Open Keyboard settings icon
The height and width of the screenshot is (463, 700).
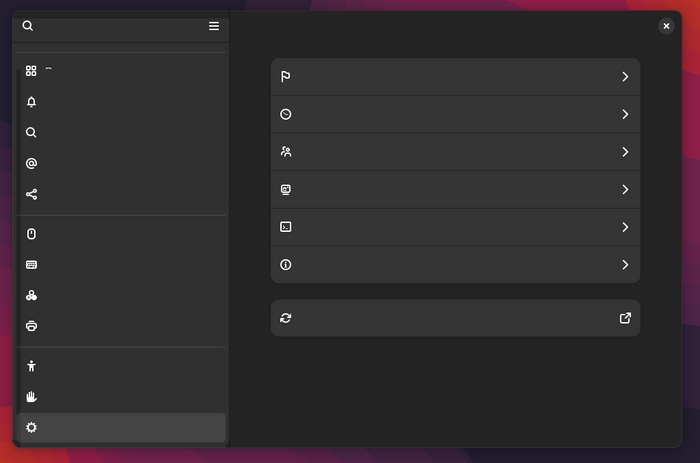31,265
